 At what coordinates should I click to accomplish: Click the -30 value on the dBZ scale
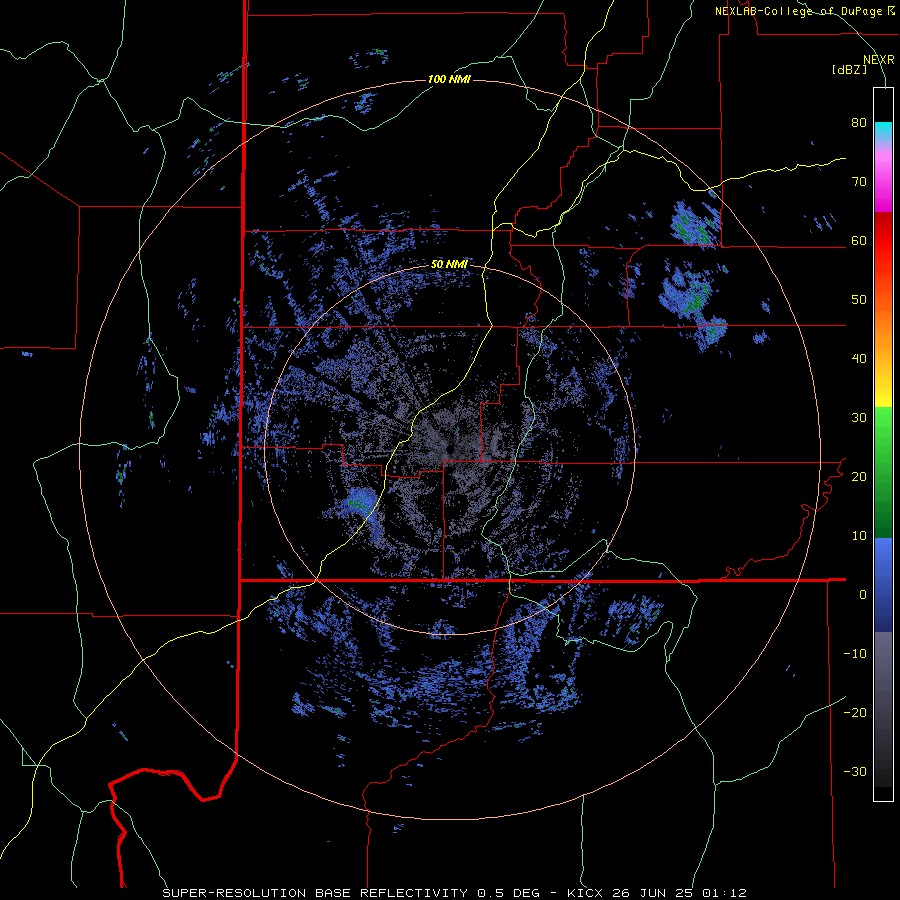tap(855, 771)
